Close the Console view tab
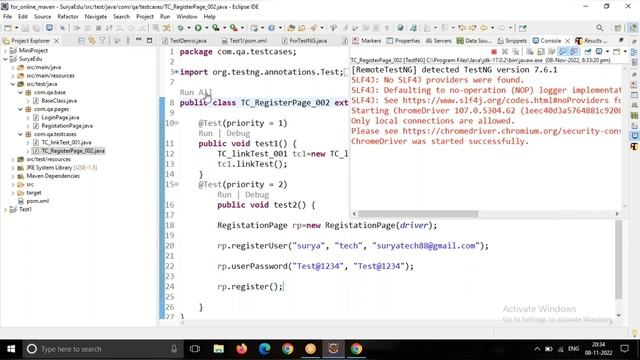 pyautogui.click(x=567, y=41)
